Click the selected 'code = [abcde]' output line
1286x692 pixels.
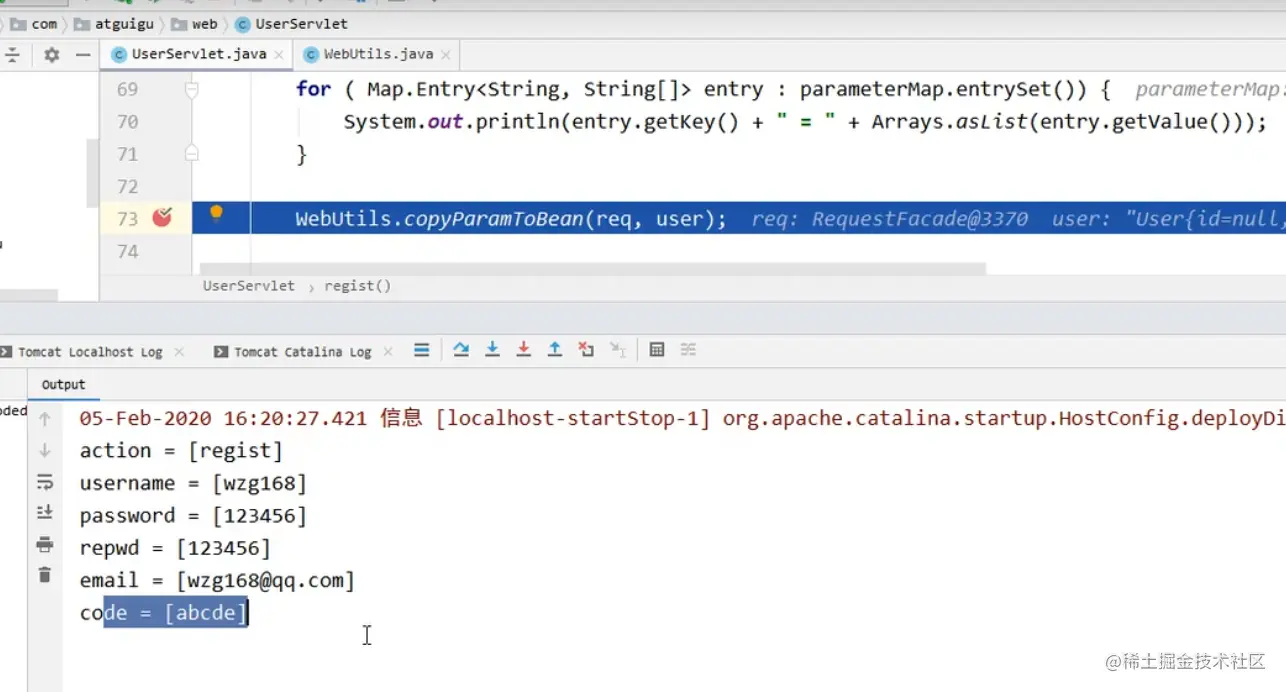tap(164, 612)
